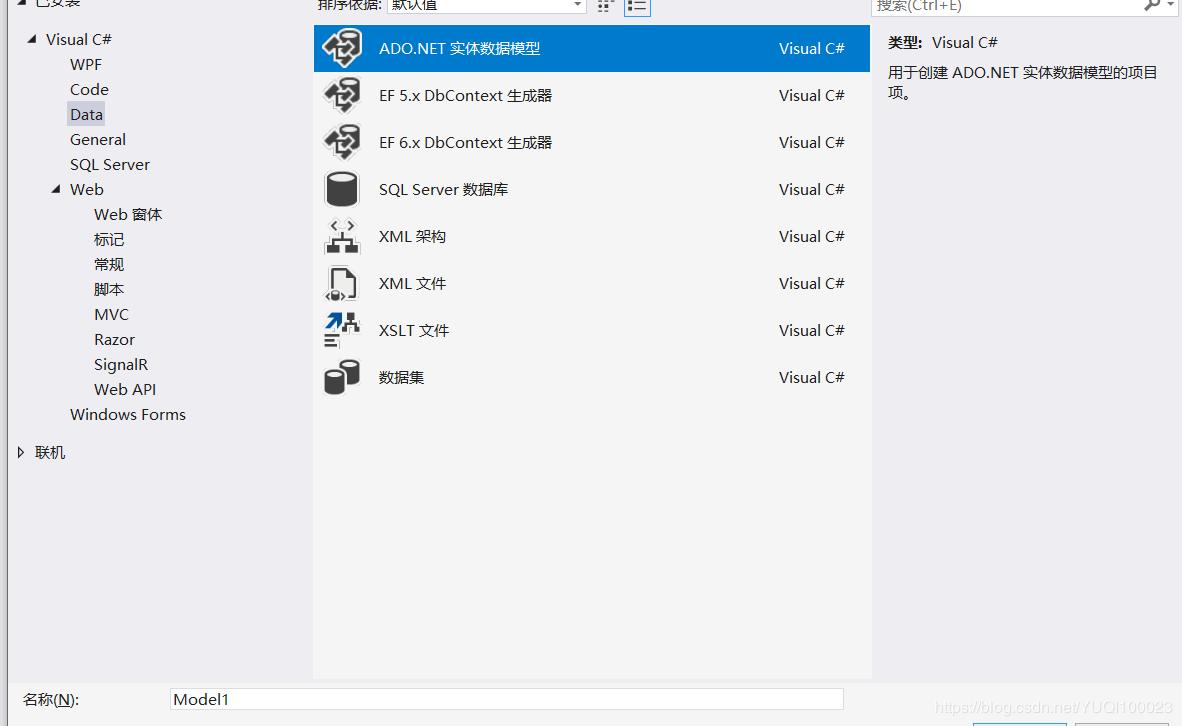This screenshot has width=1182, height=726.
Task: Select the Razor category
Action: (115, 339)
